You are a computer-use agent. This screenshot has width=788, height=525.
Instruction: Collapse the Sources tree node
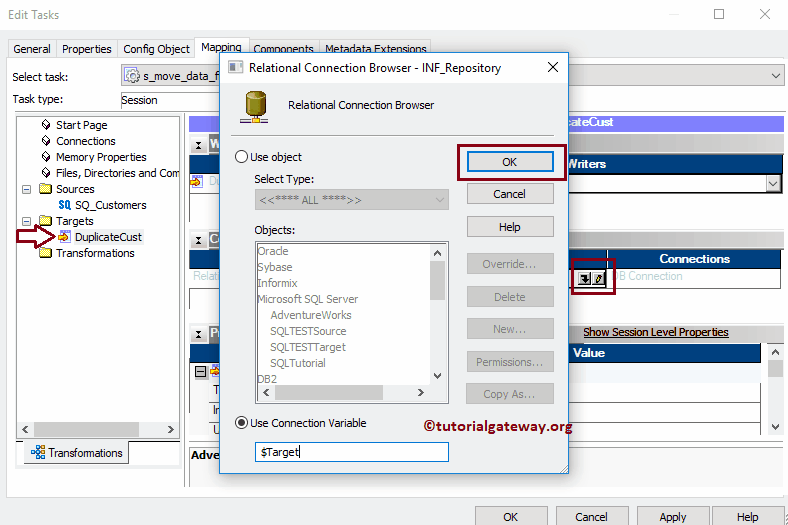click(x=27, y=189)
